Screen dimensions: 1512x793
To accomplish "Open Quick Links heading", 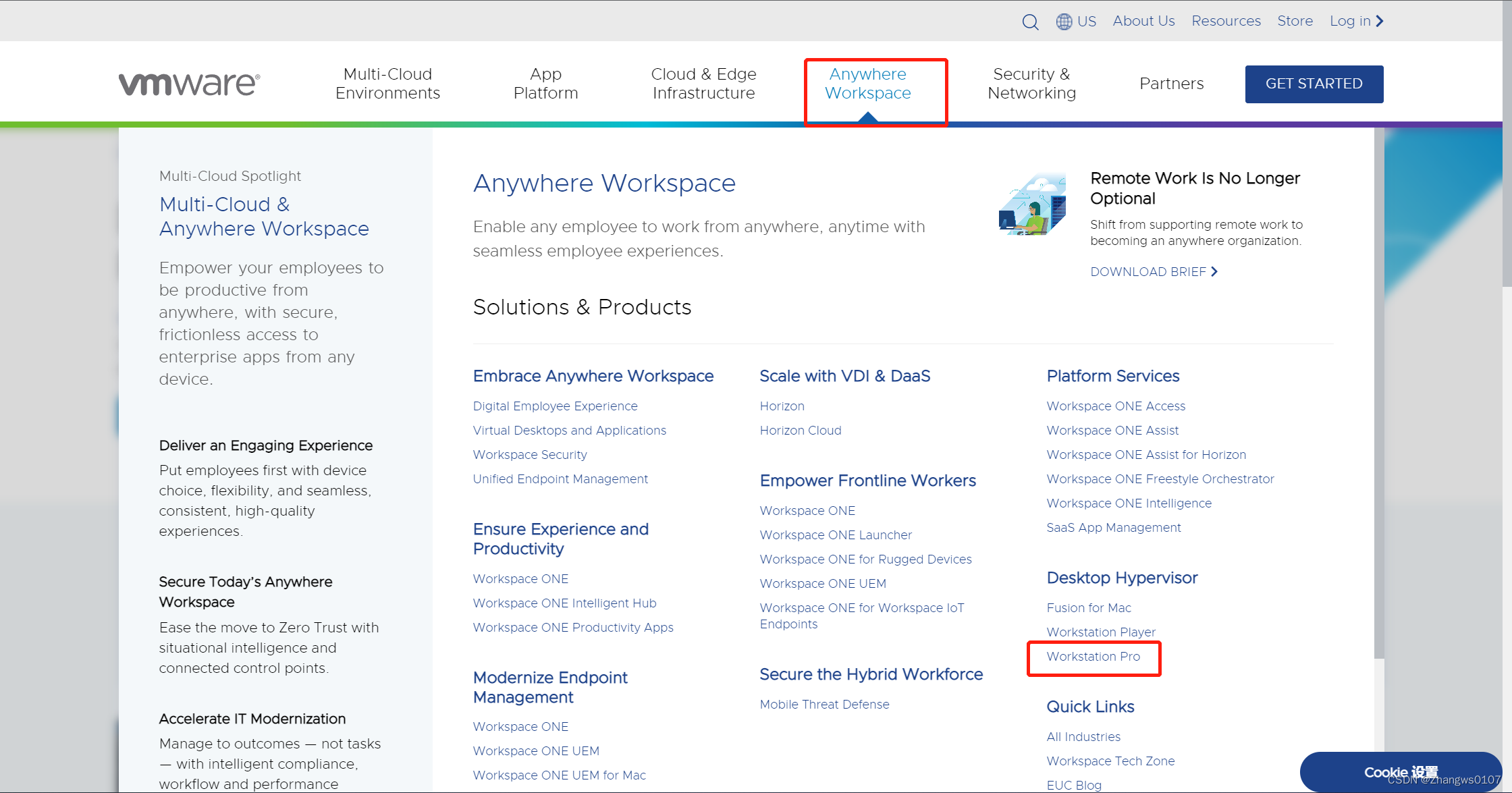I will click(x=1090, y=707).
